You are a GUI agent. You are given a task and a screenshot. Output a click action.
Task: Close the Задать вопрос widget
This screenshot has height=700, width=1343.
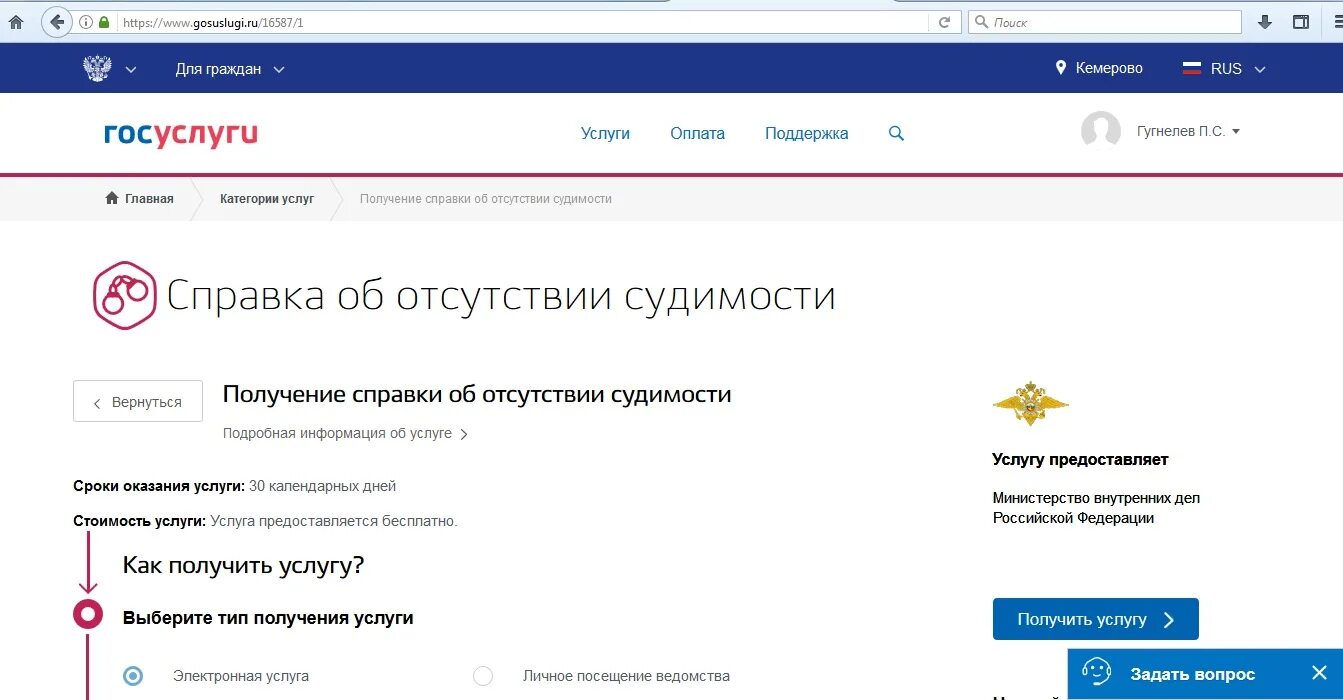1319,673
